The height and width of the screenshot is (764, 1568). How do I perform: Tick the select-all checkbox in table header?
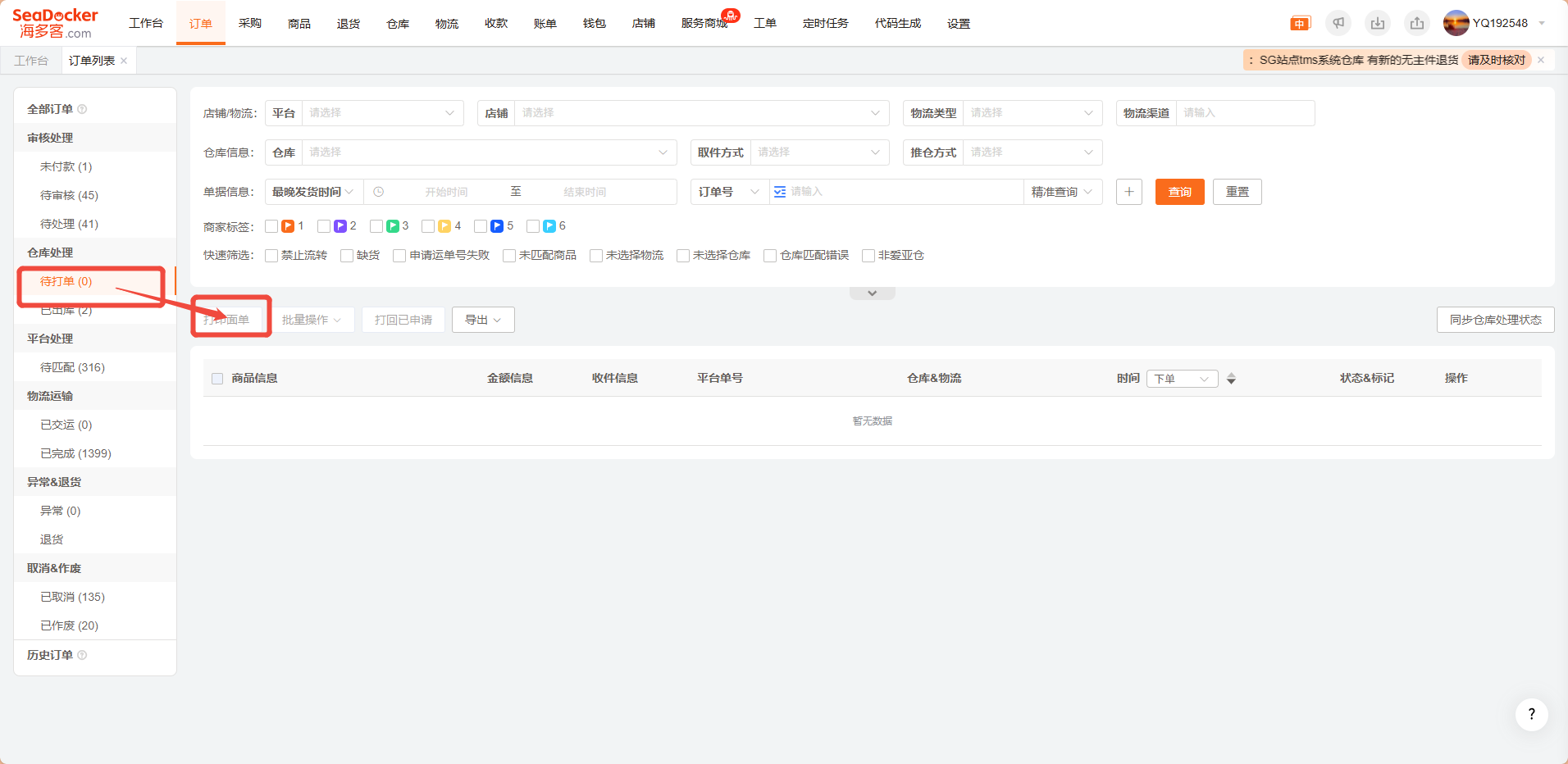tap(217, 379)
